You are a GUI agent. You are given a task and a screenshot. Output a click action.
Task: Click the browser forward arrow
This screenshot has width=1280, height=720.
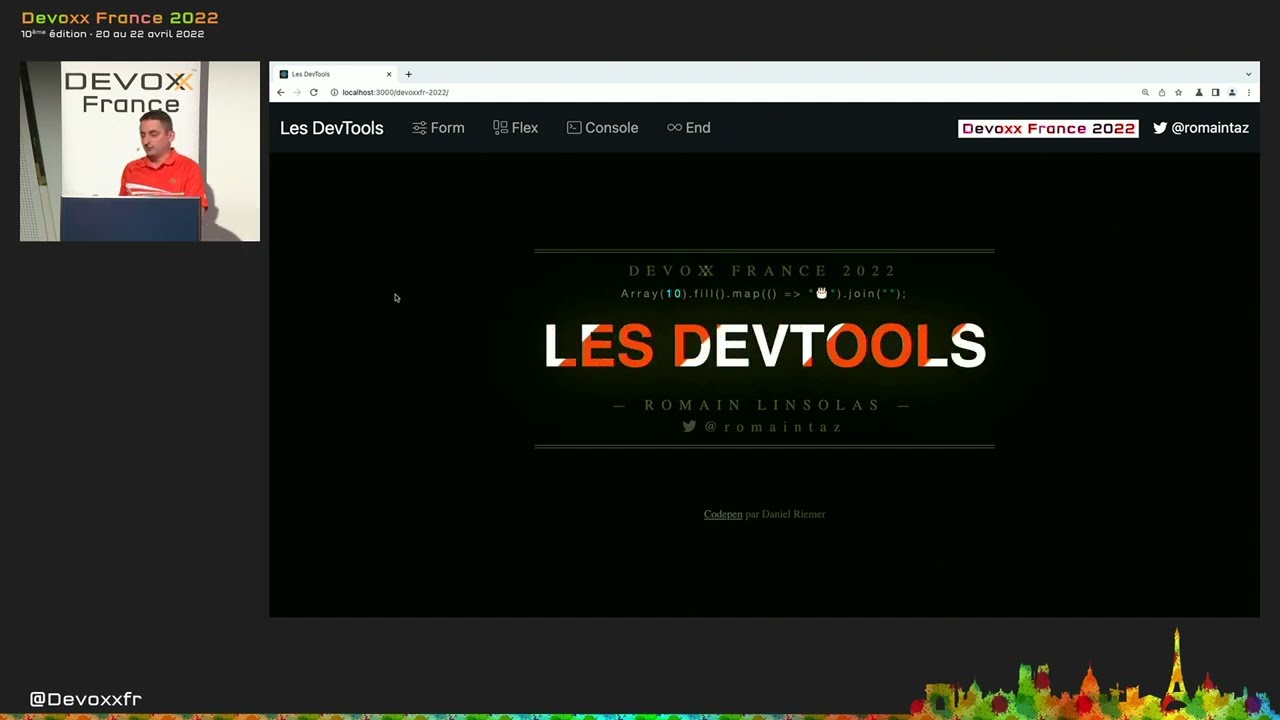coord(297,92)
